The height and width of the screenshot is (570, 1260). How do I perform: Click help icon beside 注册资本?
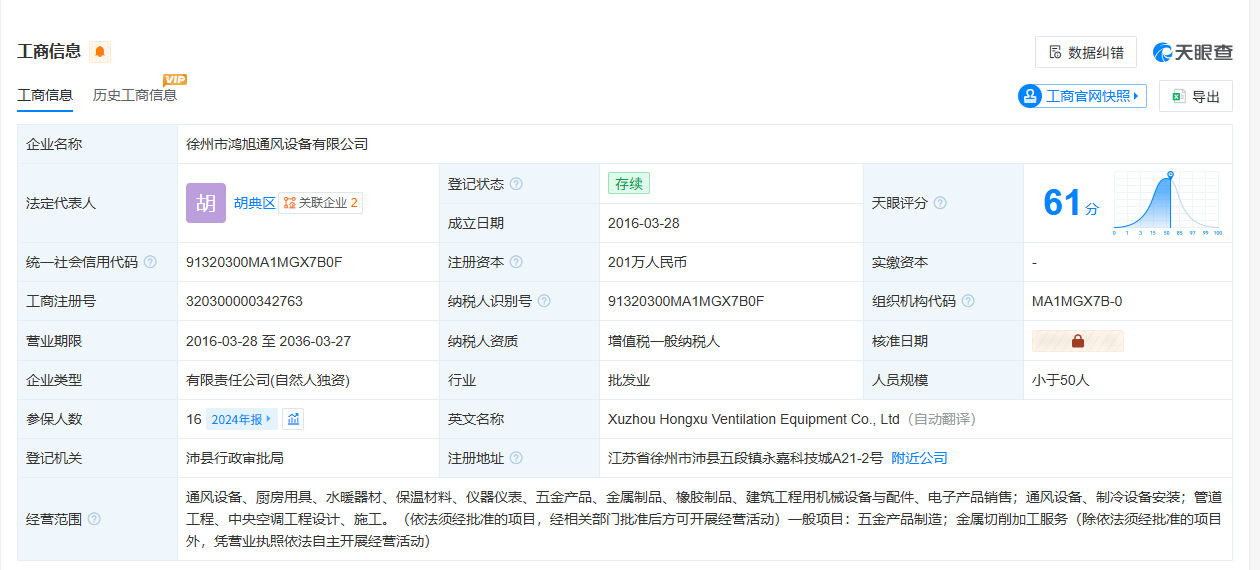pos(516,262)
